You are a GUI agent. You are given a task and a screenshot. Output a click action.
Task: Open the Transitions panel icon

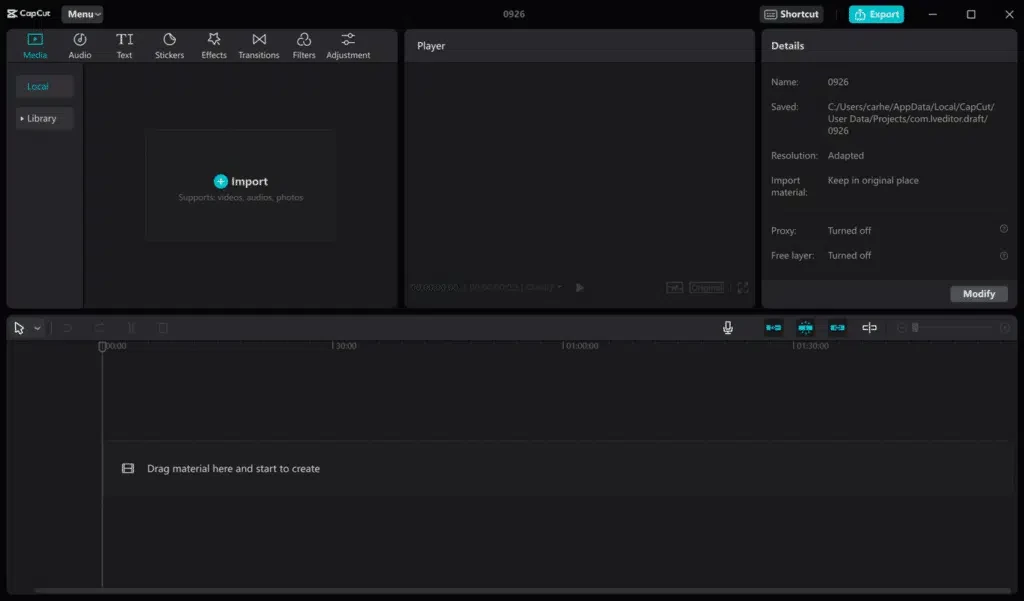[259, 45]
